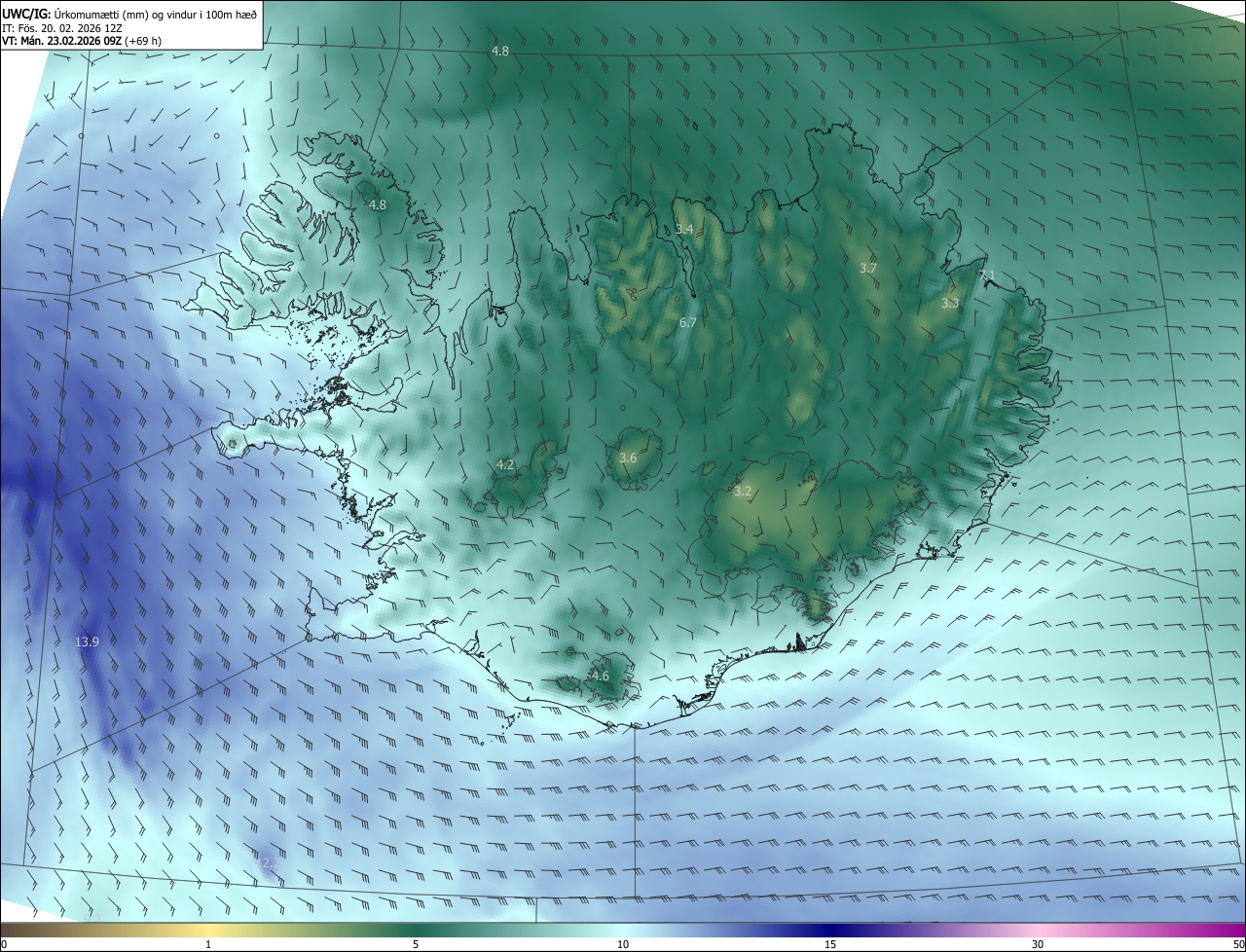Click the "UWC/IG:" title text in the header box
This screenshot has height=952, width=1246.
pos(26,13)
